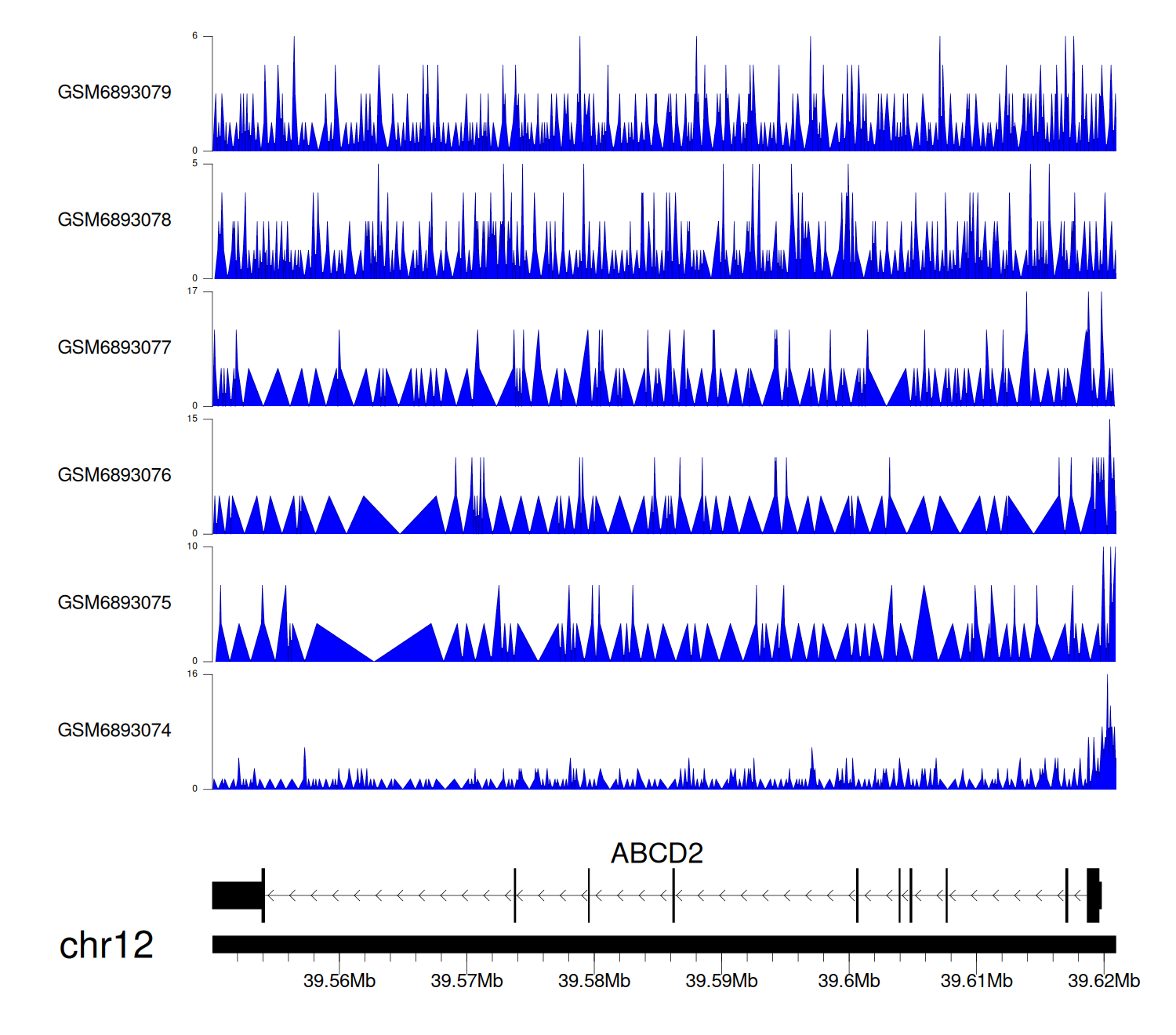Click the GSM6893075 track label
The height and width of the screenshot is (1035, 1176).
[x=114, y=603]
